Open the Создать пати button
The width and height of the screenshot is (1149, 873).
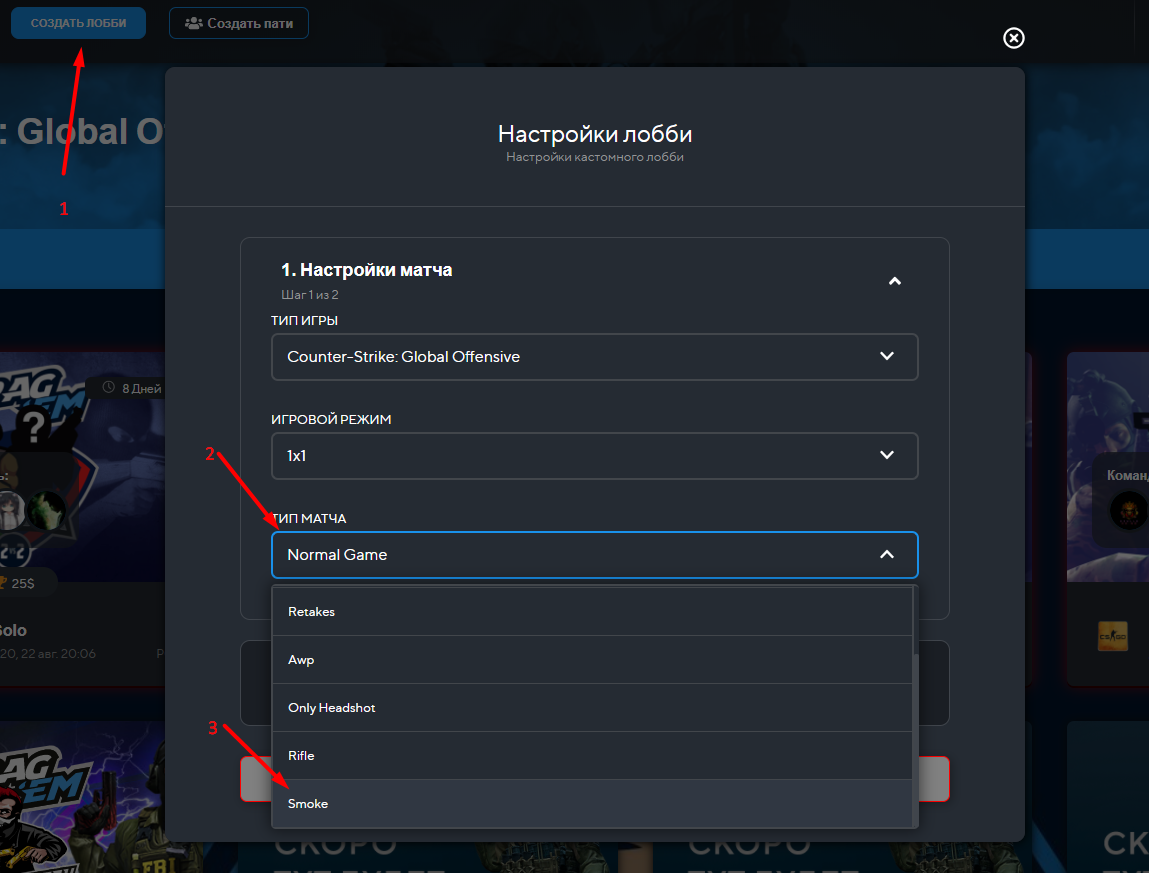239,23
